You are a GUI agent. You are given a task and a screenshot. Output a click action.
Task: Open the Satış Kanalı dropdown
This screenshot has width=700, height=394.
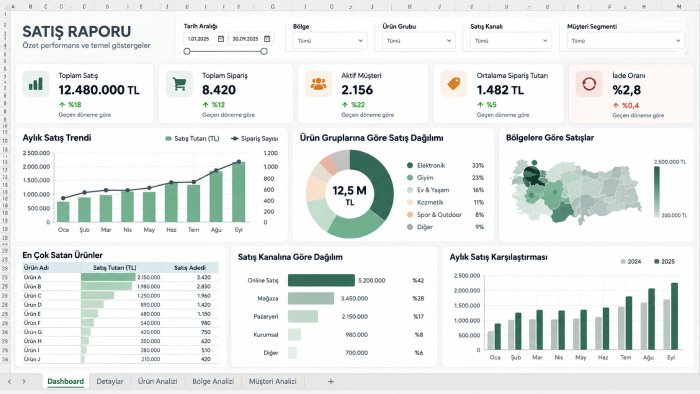(511, 41)
